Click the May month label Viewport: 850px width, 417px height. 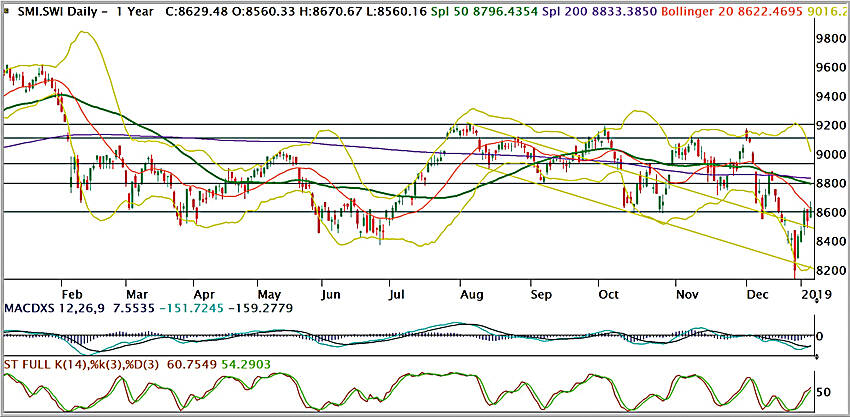click(269, 294)
